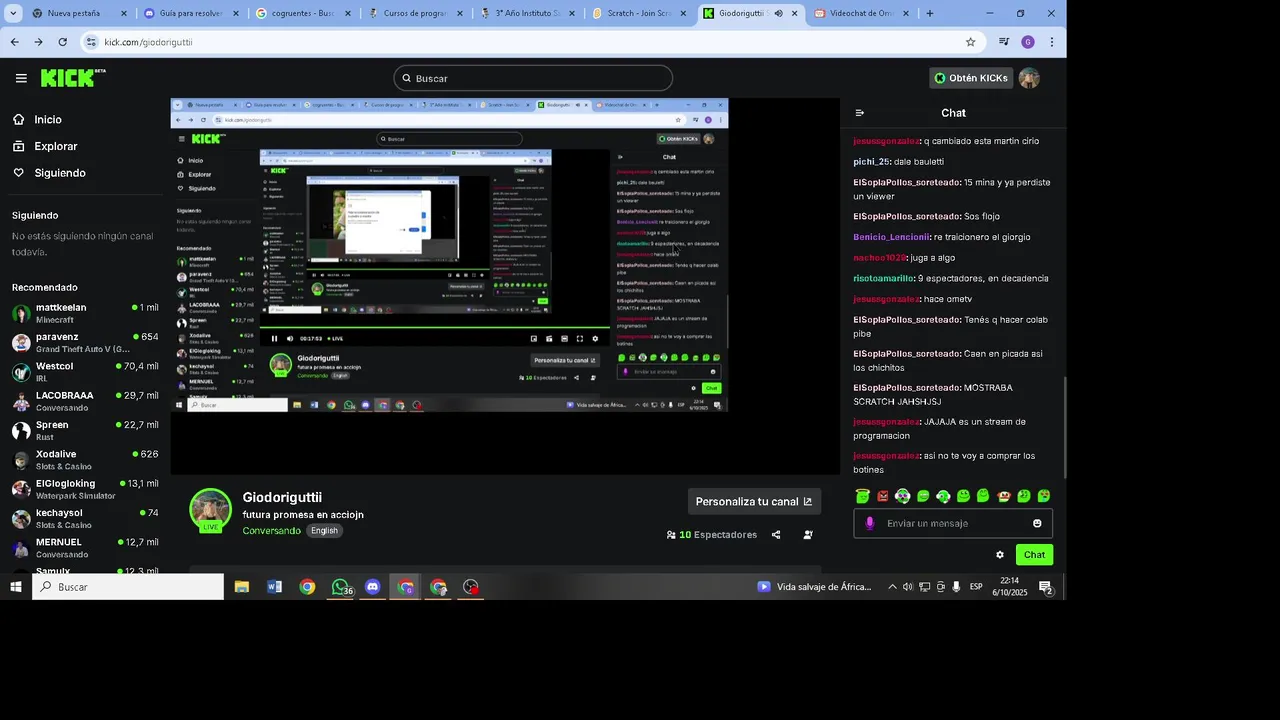Open recommended channel Xodalive
Image resolution: width=1280 pixels, height=720 pixels.
[85, 460]
